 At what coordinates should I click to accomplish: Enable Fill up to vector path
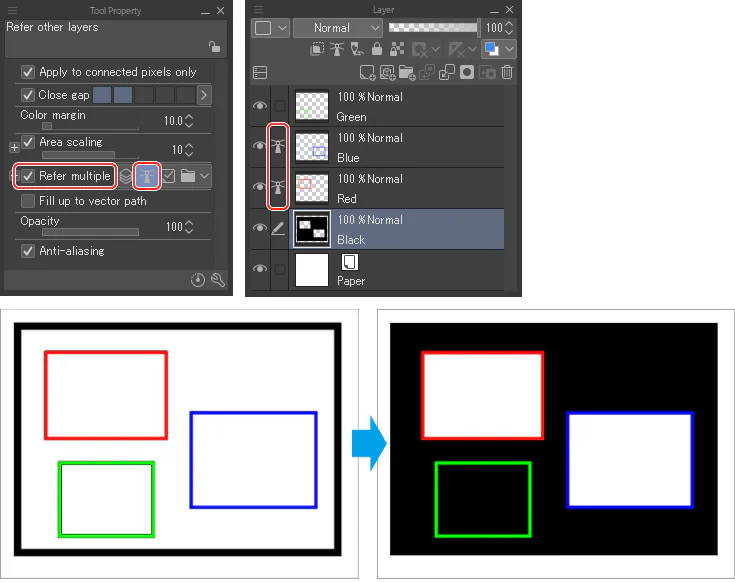[28, 201]
